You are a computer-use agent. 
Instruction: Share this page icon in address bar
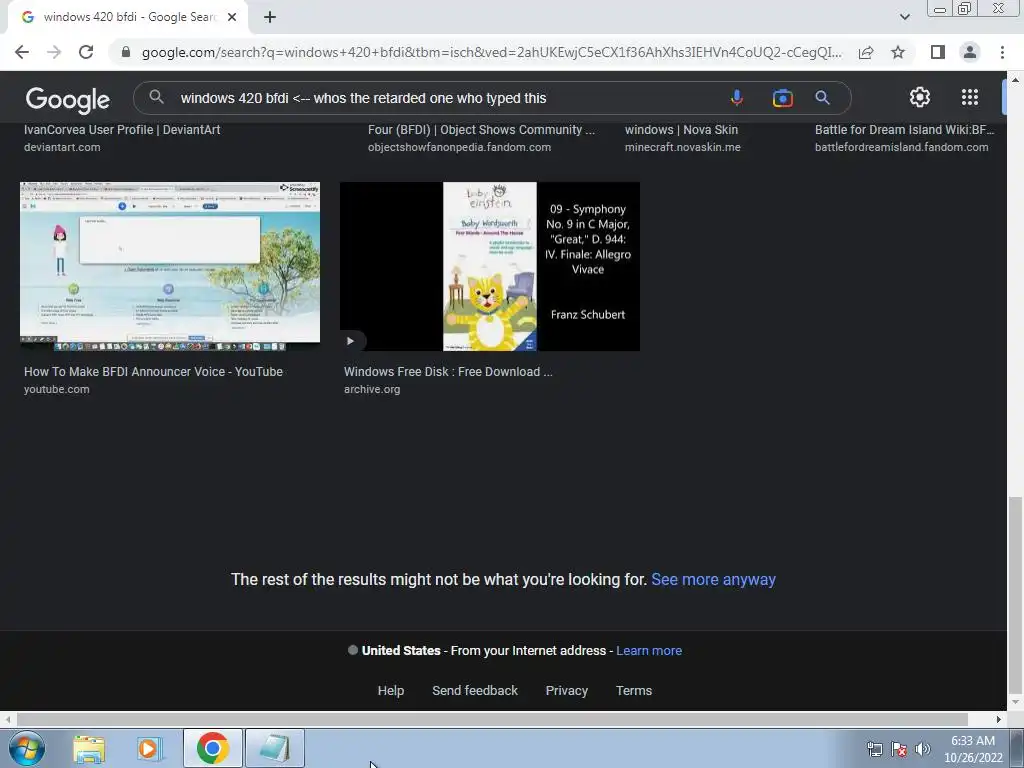tap(866, 52)
